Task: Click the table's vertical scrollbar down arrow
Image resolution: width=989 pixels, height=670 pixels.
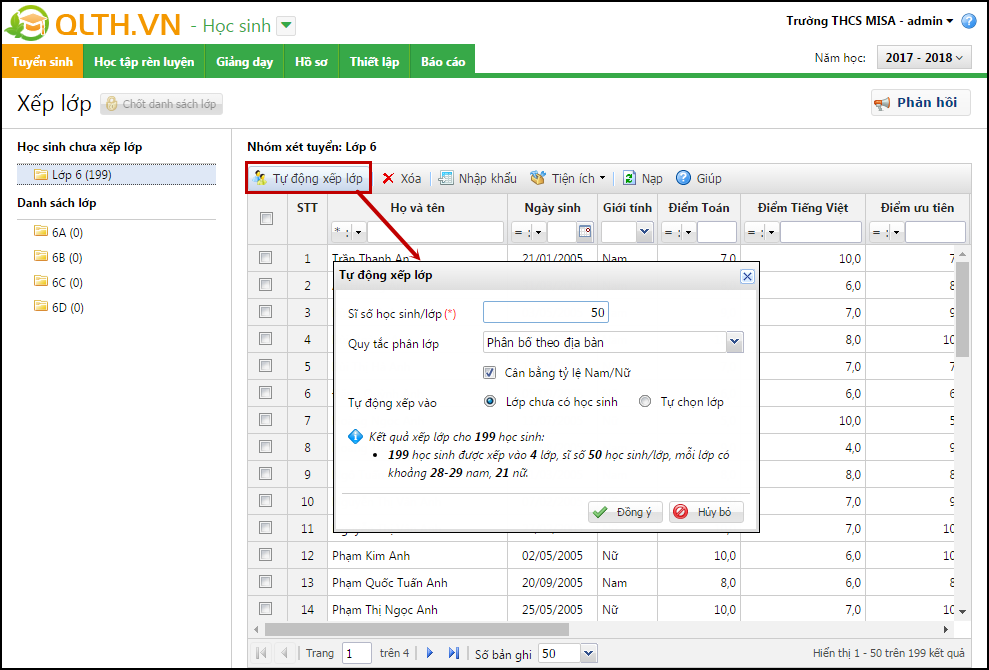Action: click(x=962, y=611)
